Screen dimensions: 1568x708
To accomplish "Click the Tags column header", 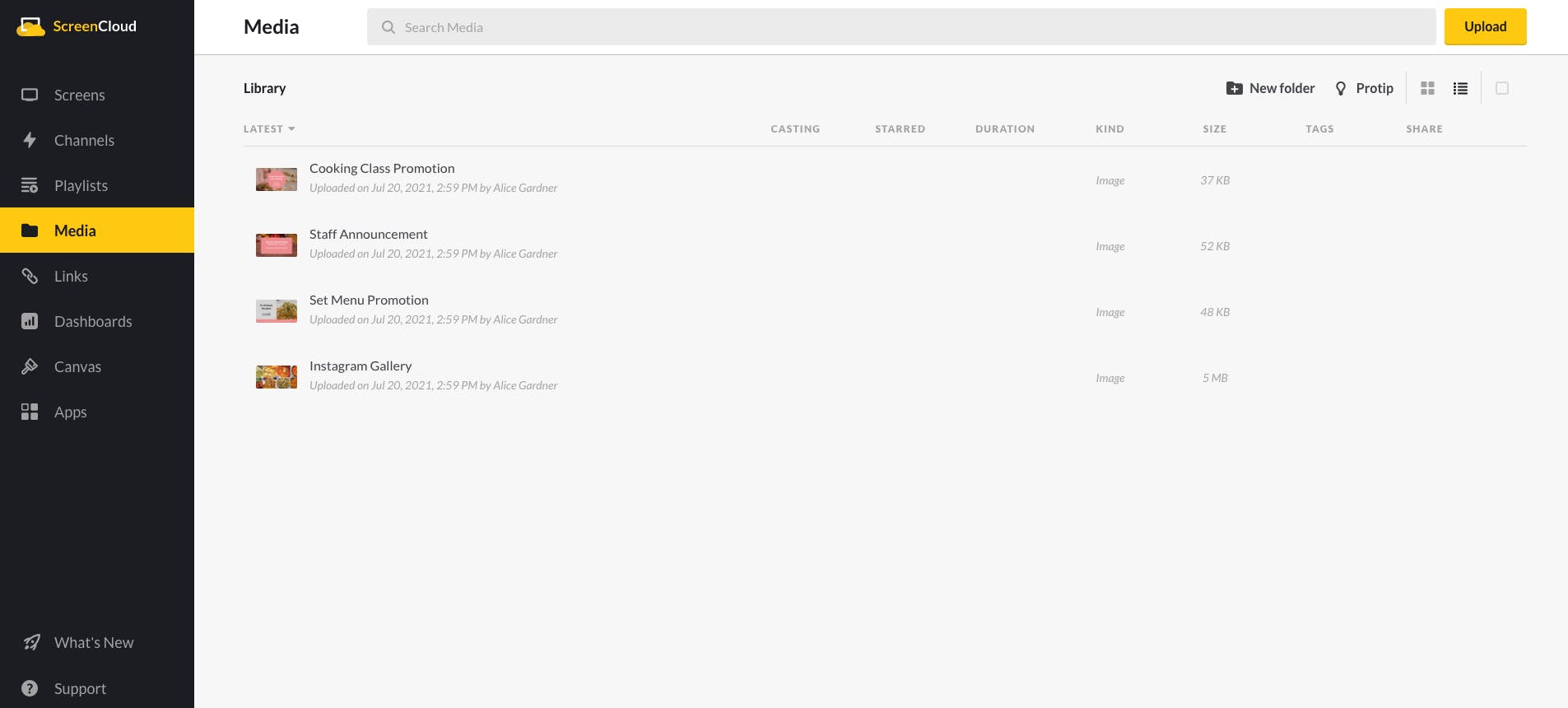I will (x=1319, y=129).
